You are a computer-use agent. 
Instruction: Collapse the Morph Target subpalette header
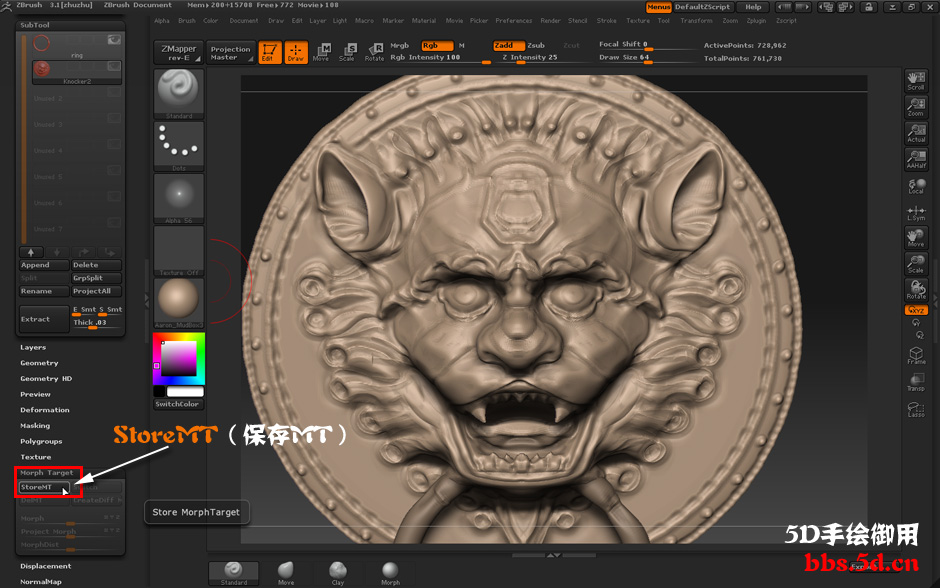47,473
